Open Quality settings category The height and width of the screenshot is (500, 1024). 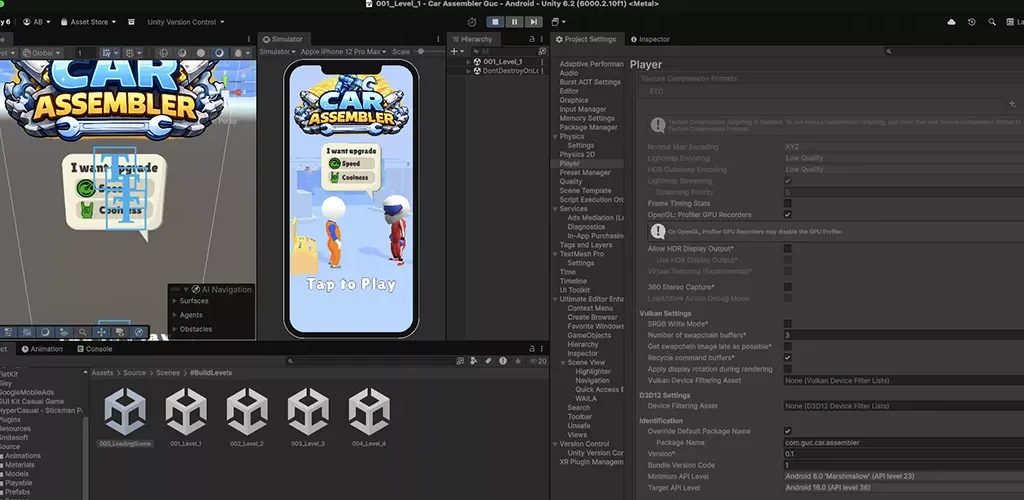pos(570,181)
